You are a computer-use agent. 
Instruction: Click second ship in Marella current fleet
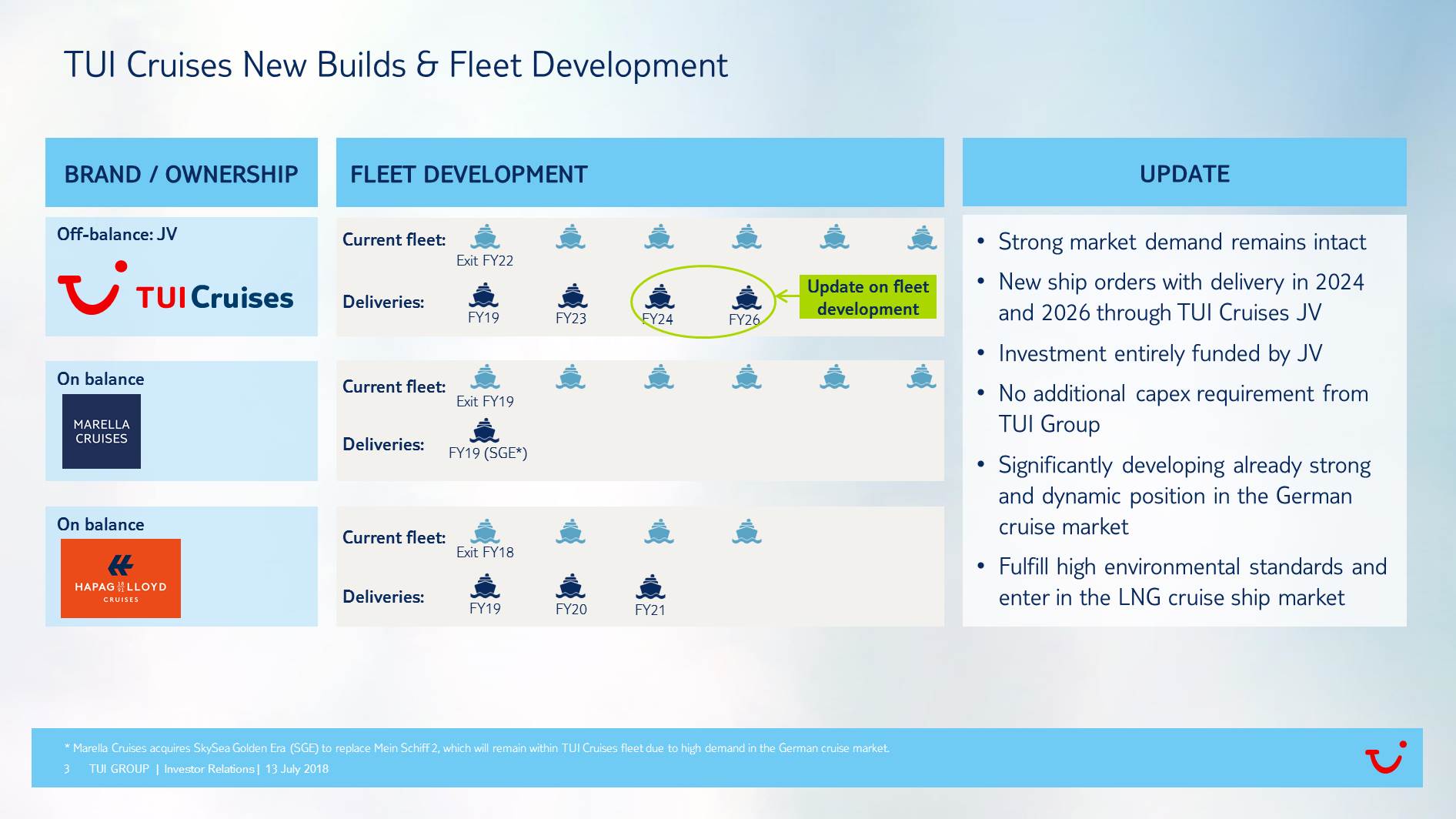571,377
